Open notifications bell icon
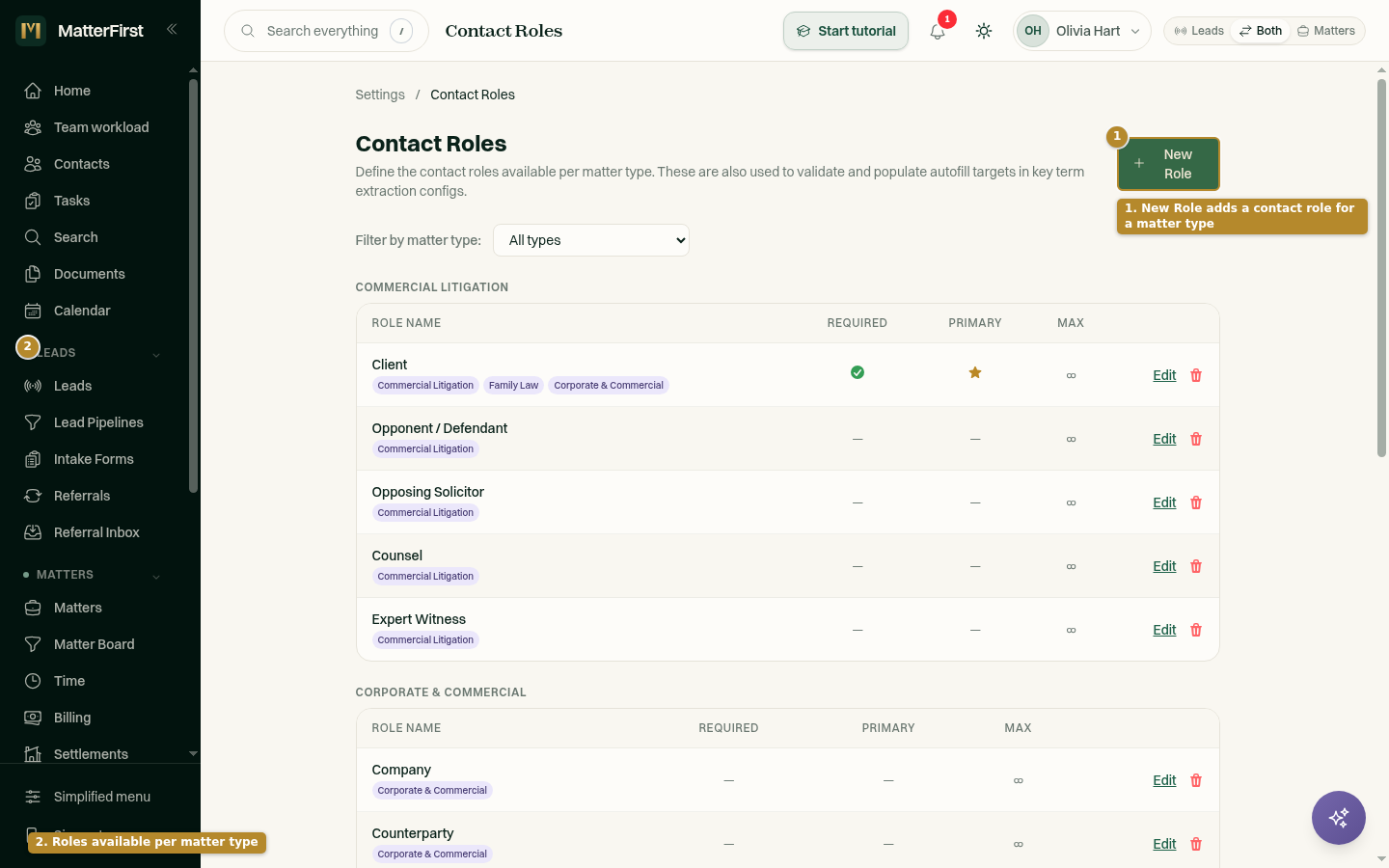The width and height of the screenshot is (1389, 868). 938,31
